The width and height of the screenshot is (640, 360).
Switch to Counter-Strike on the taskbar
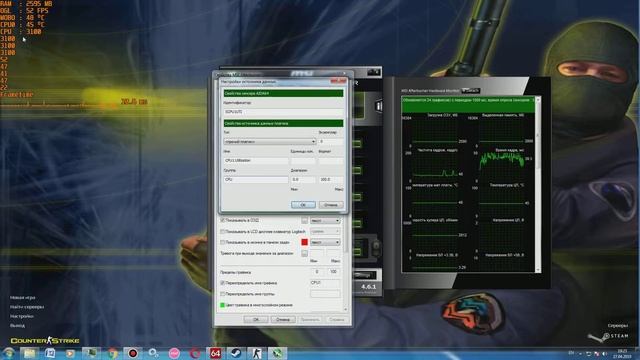click(x=257, y=353)
